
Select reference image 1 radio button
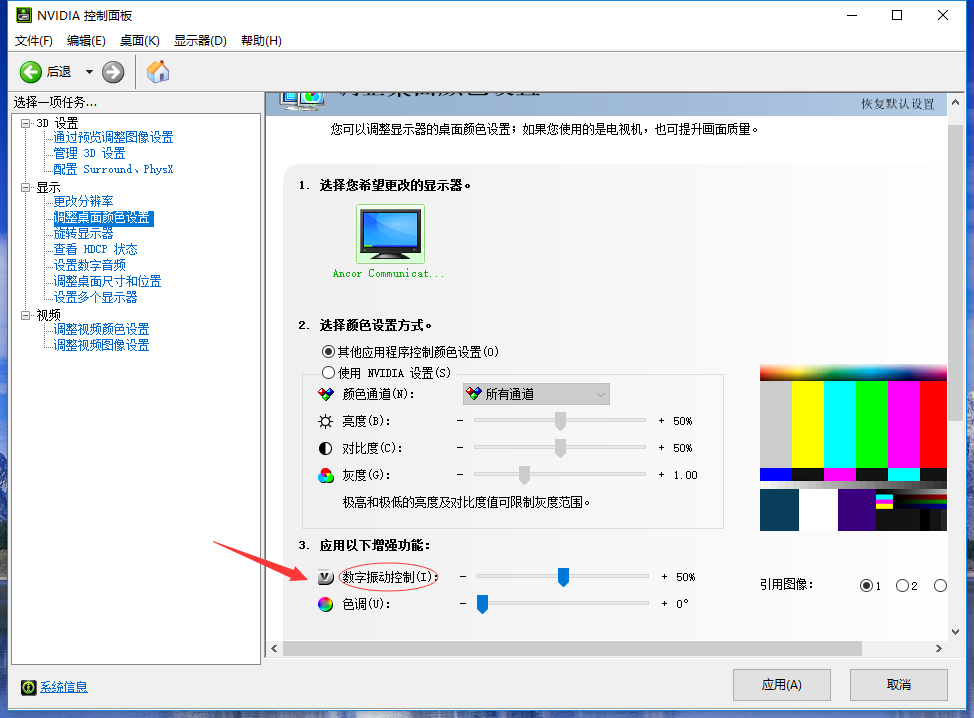click(867, 586)
